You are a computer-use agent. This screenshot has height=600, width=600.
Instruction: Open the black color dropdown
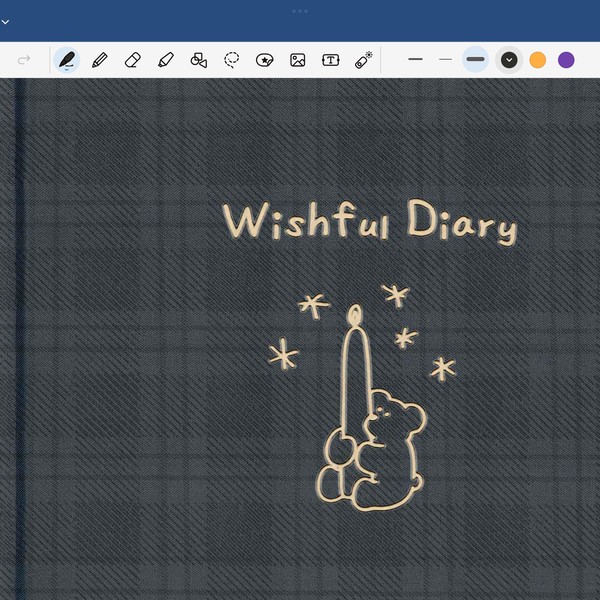[509, 60]
